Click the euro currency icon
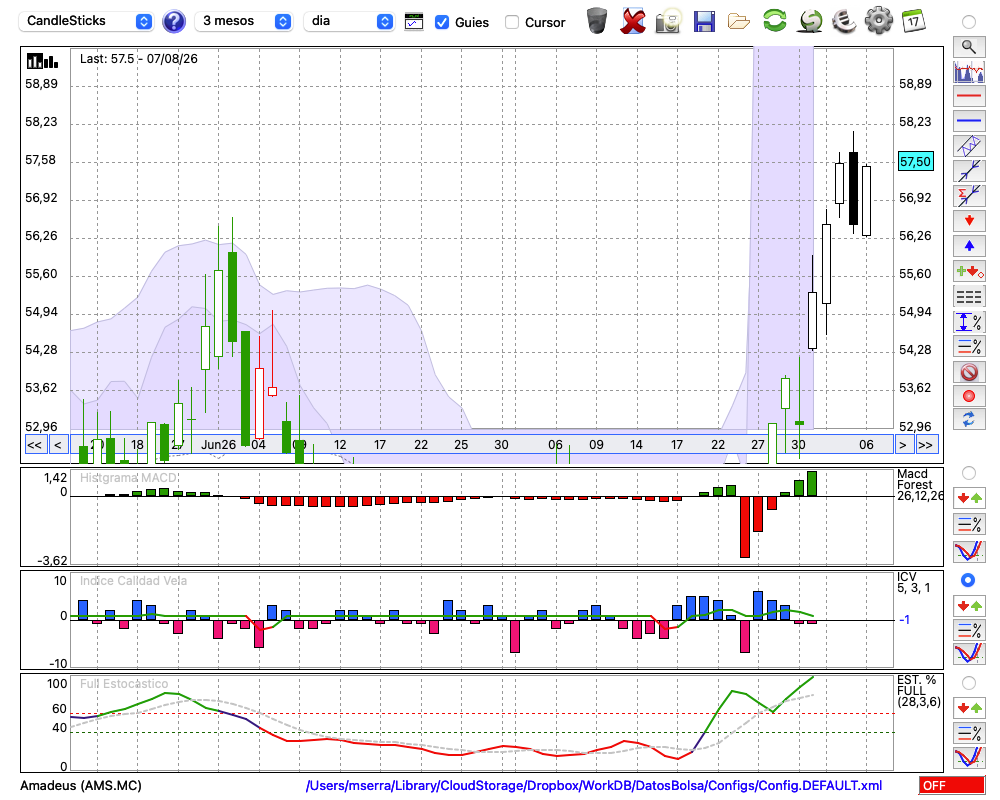1000x800 pixels. [844, 21]
